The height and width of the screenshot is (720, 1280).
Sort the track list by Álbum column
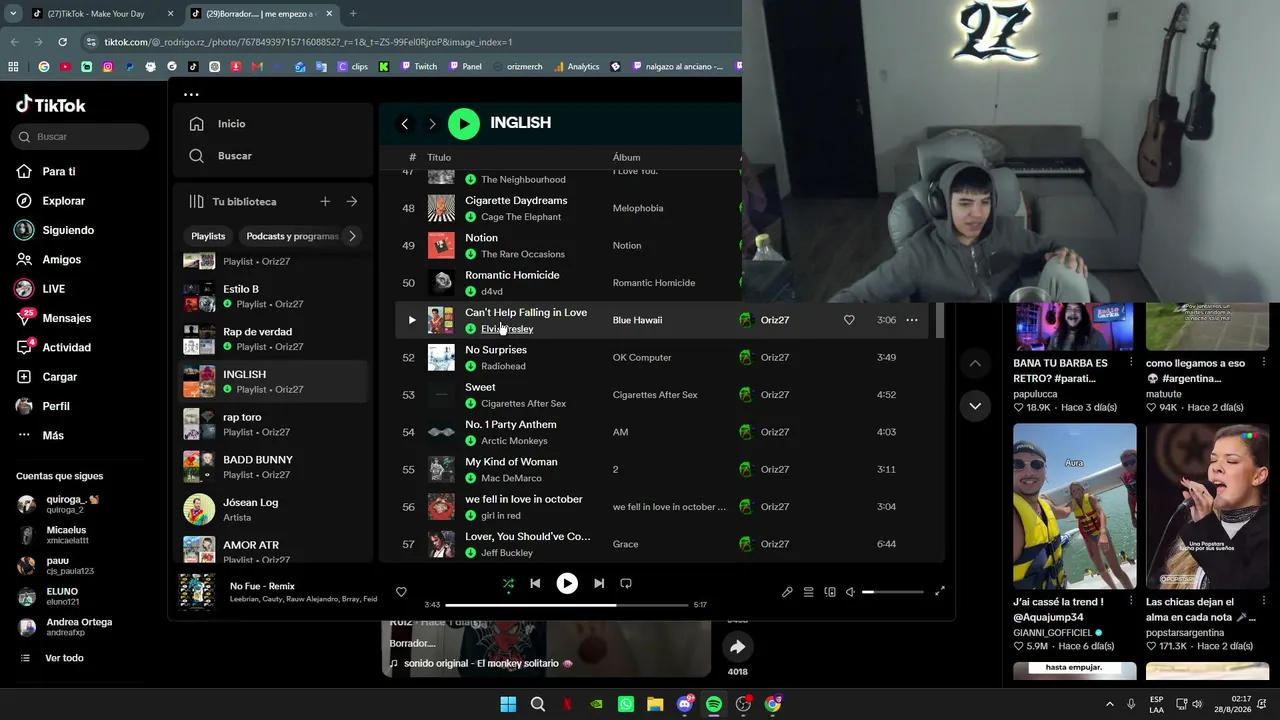(x=626, y=158)
